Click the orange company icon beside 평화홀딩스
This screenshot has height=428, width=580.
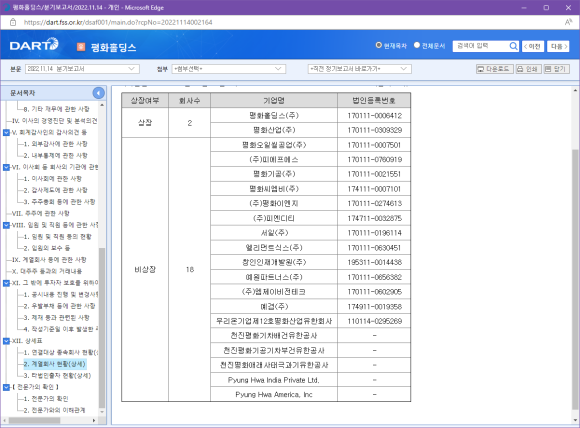click(81, 47)
